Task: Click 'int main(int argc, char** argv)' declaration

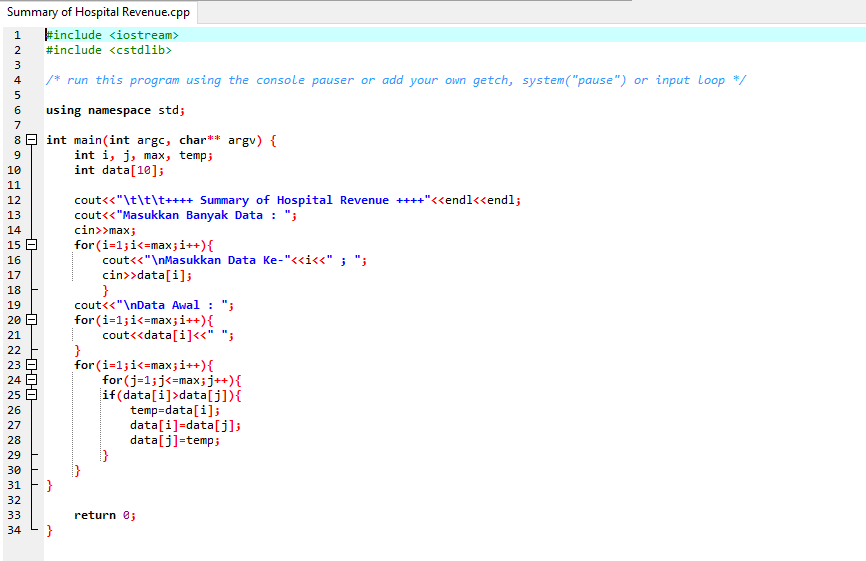Action: 154,140
